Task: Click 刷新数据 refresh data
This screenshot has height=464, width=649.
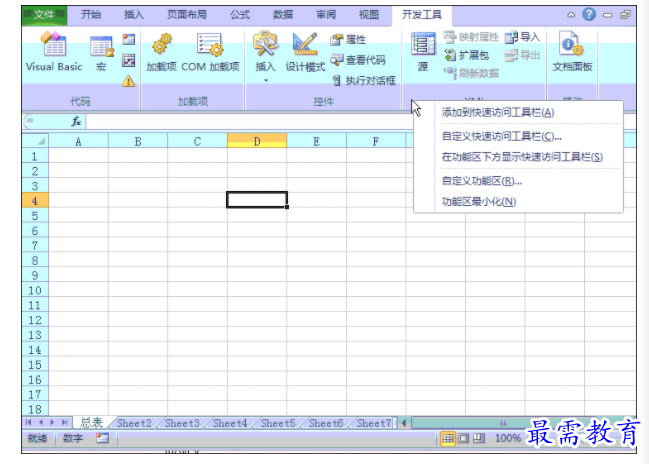Action: click(471, 73)
